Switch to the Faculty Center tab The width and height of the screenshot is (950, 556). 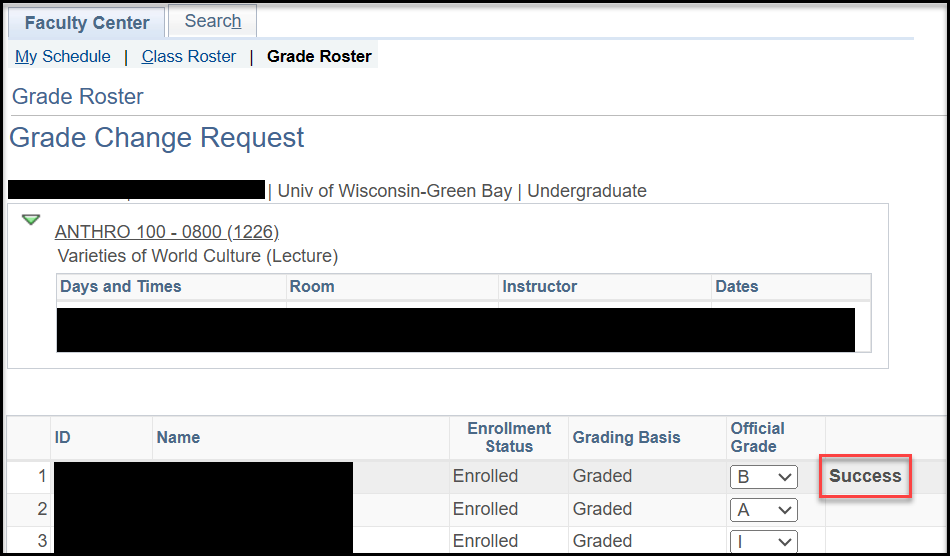pos(86,23)
